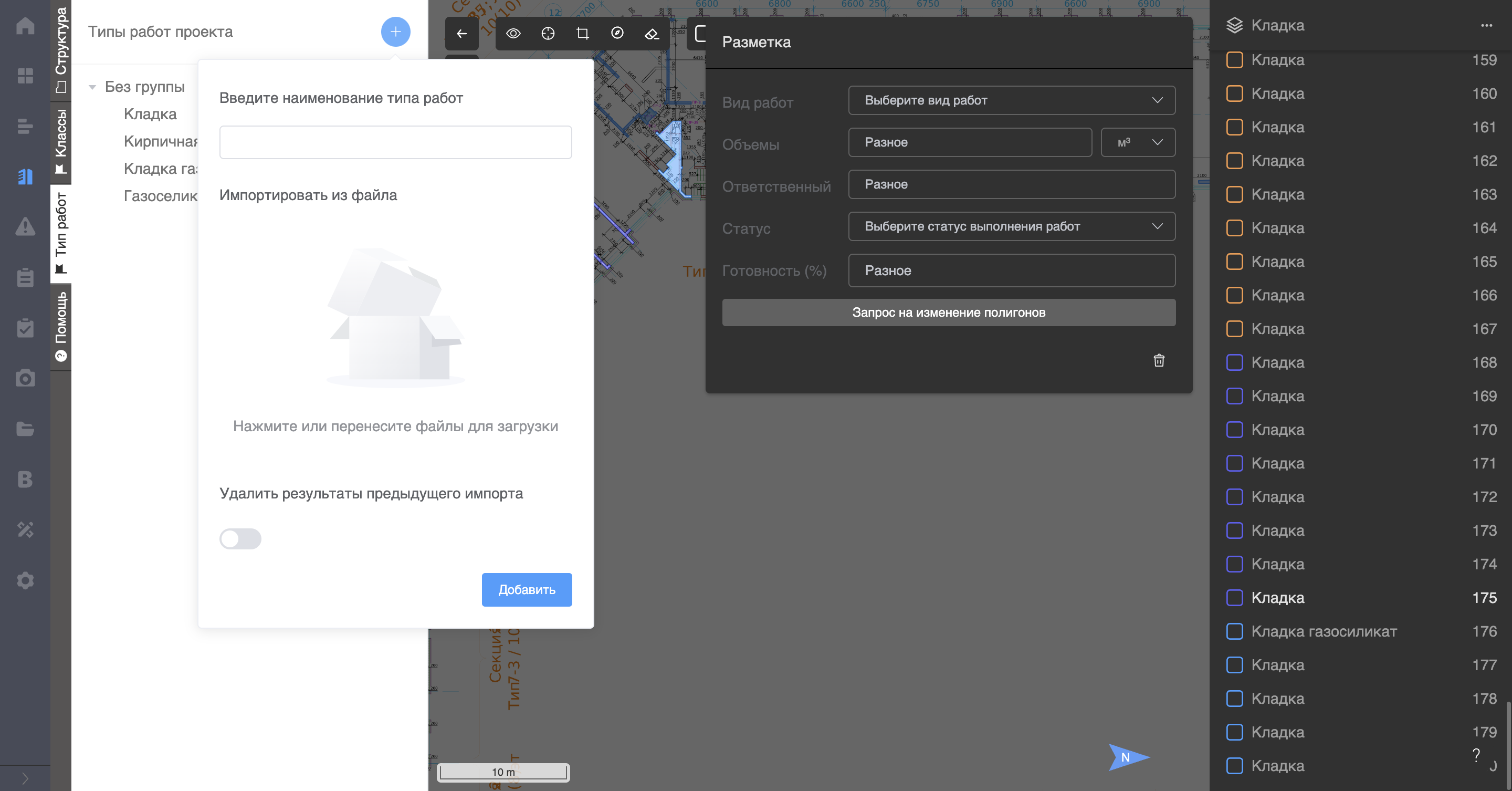
Task: Select the crop tool in toolbar
Action: [583, 34]
